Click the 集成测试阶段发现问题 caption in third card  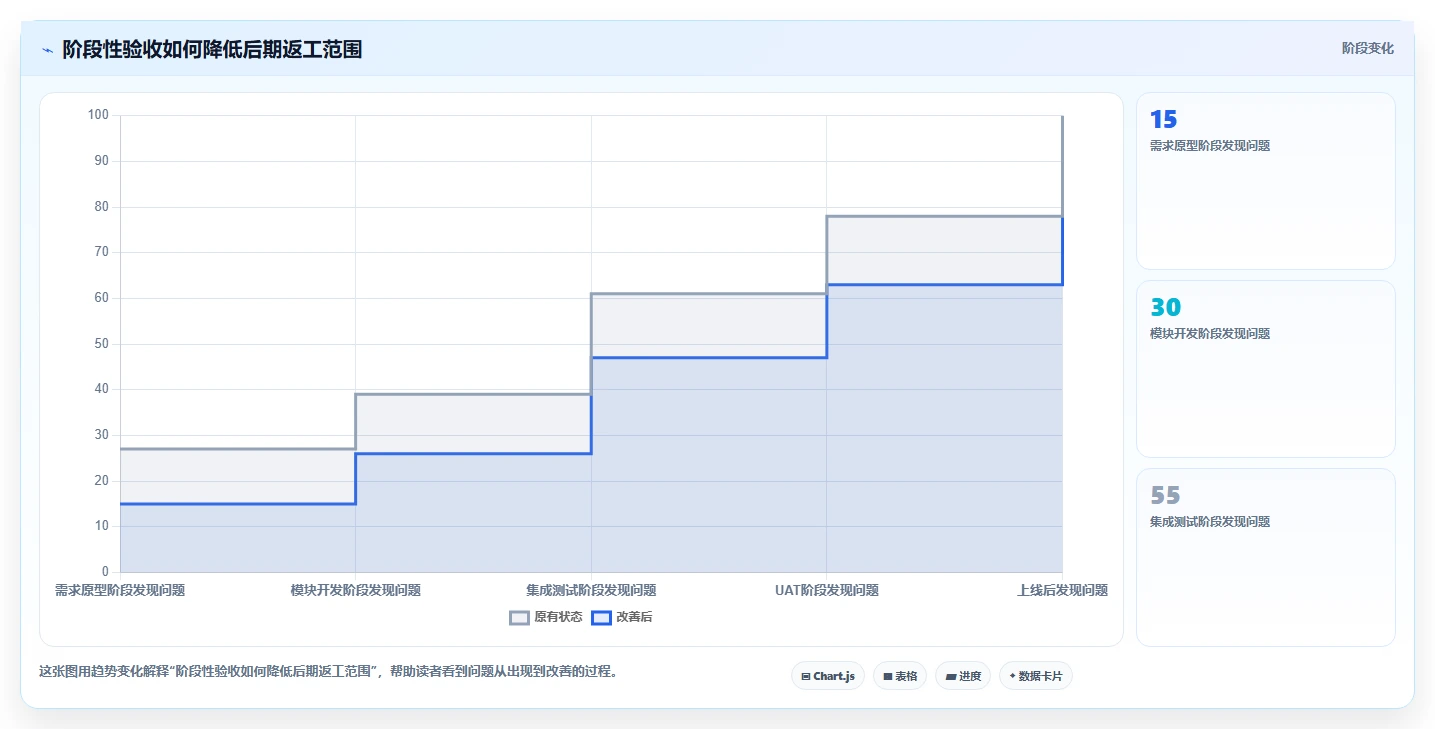[x=1210, y=522]
